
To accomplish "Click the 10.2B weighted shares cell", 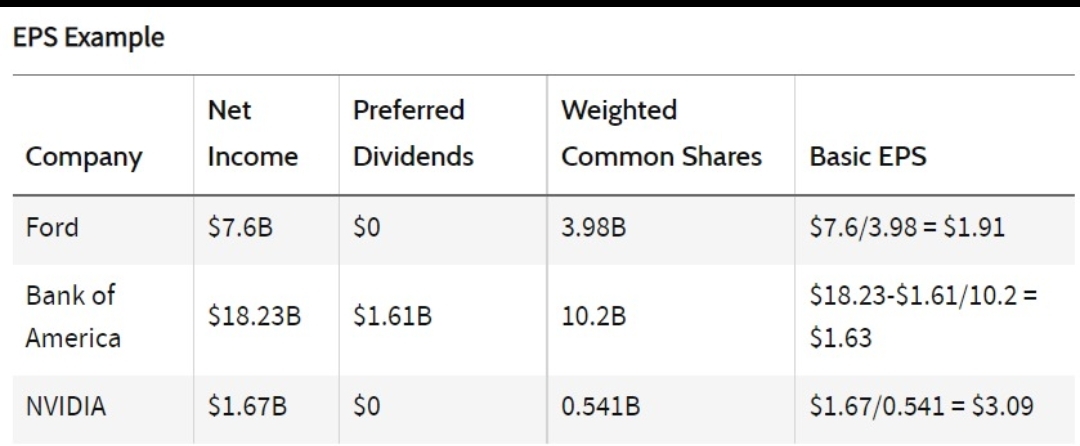I will 593,317.
